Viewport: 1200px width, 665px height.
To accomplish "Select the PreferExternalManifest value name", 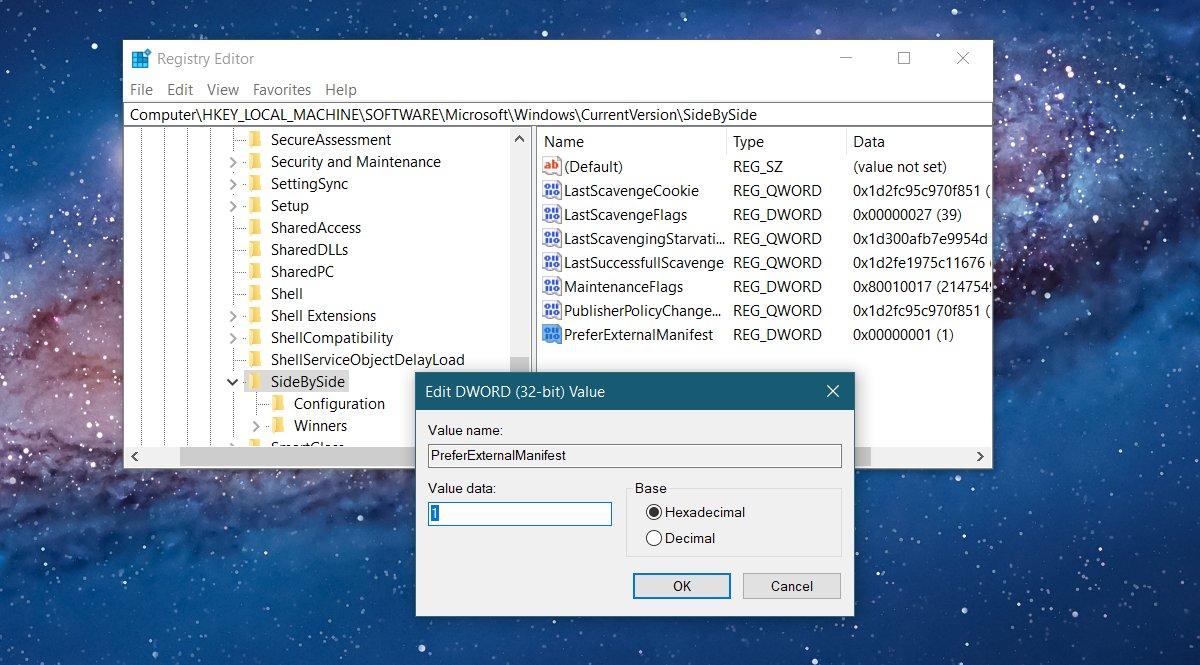I will [639, 335].
